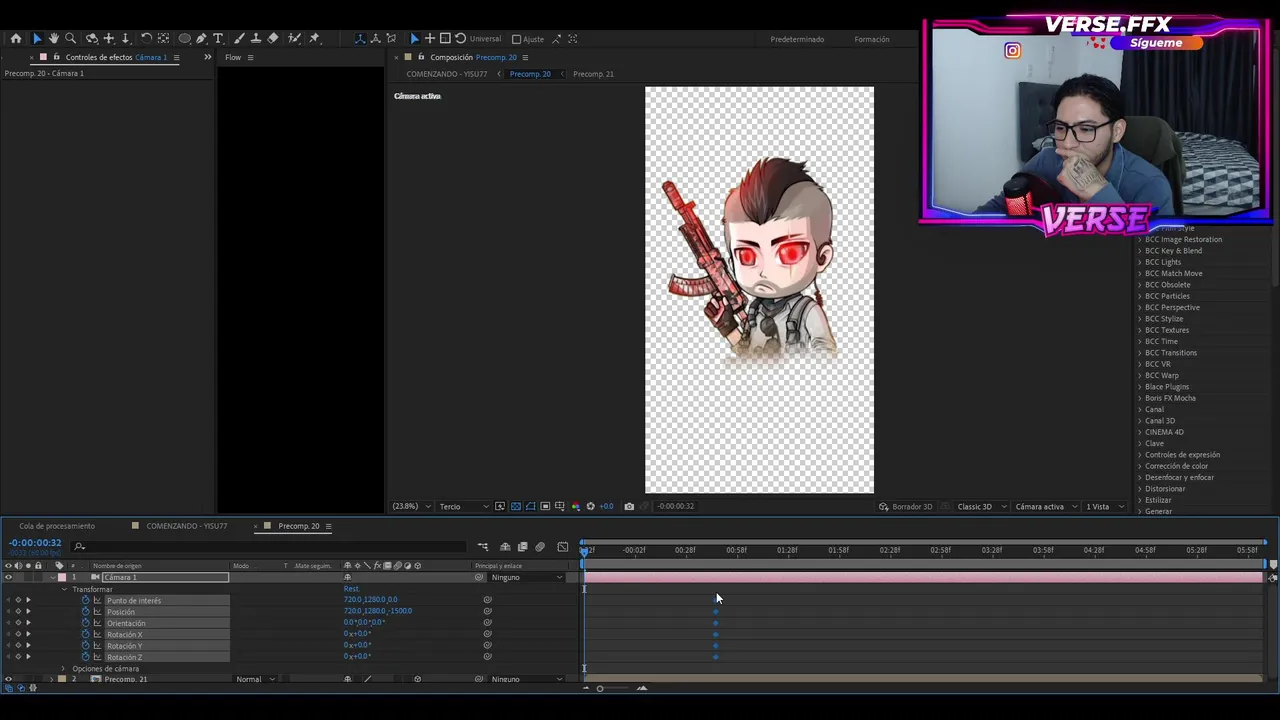1280x720 pixels.
Task: Click the Posición pick whip icon
Action: 488,611
